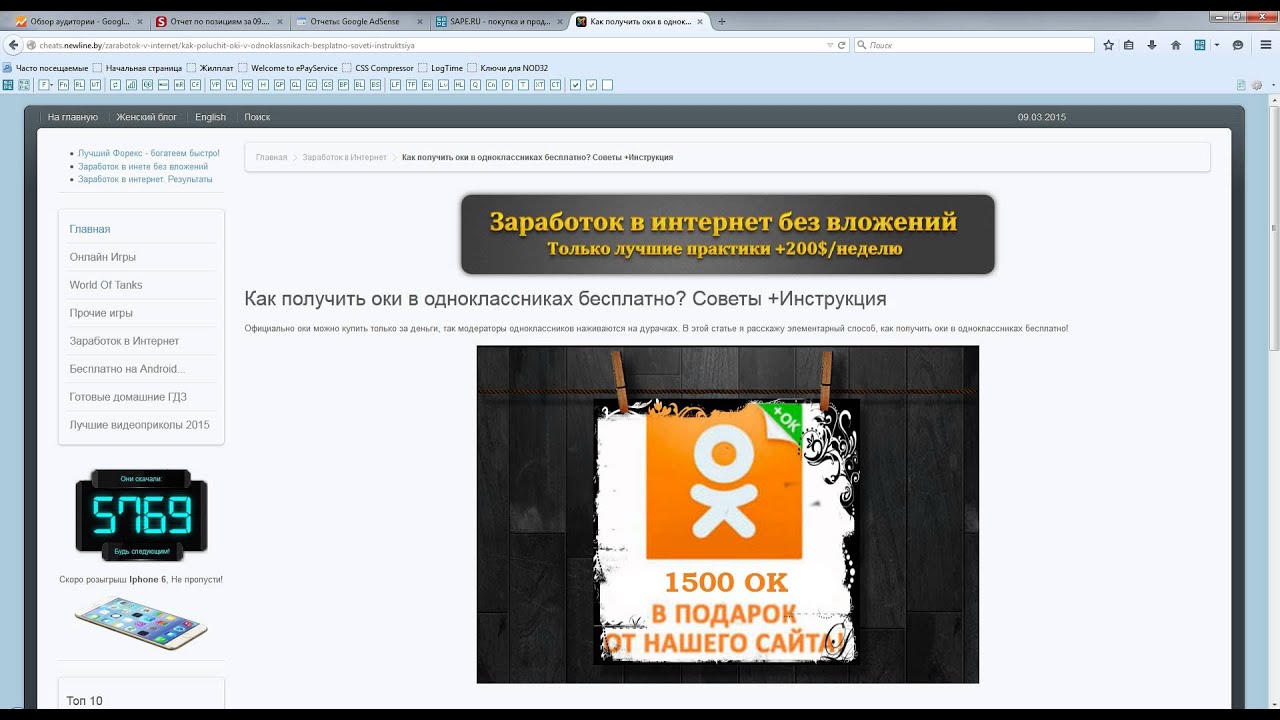
Task: Open the URL bar history dropdown arrow
Action: (x=829, y=45)
